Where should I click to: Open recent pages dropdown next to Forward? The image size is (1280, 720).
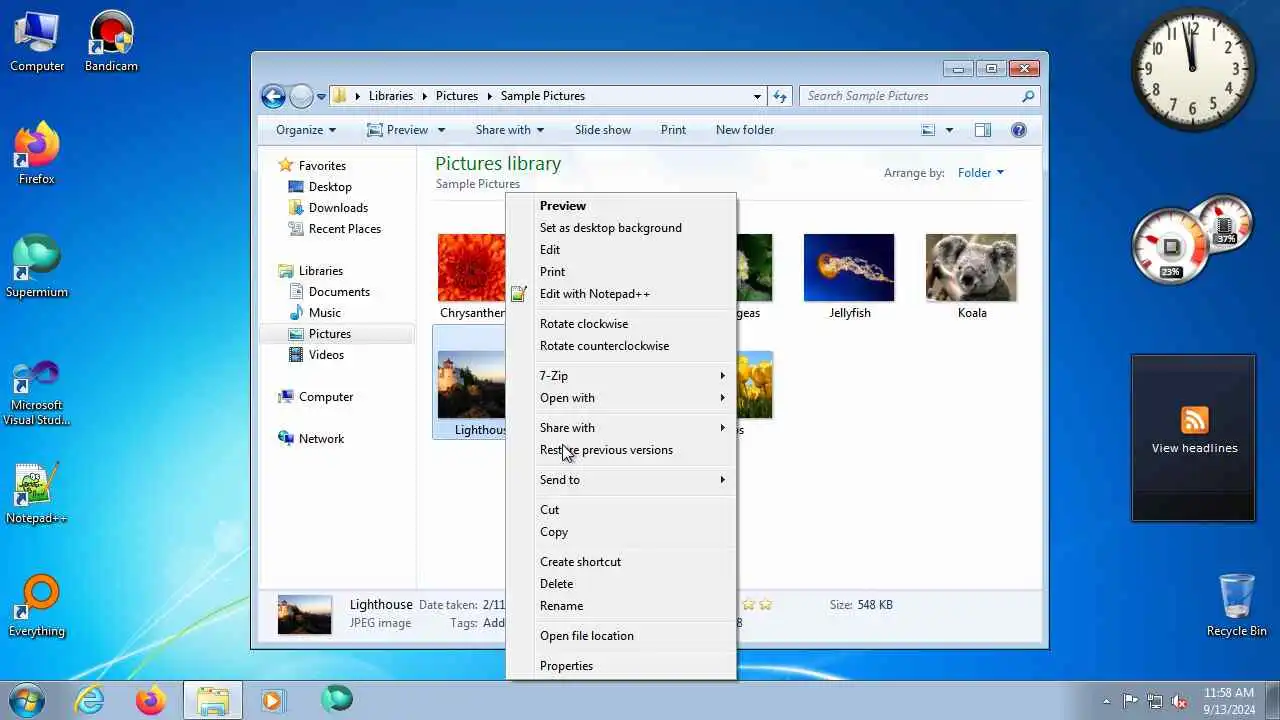click(321, 97)
